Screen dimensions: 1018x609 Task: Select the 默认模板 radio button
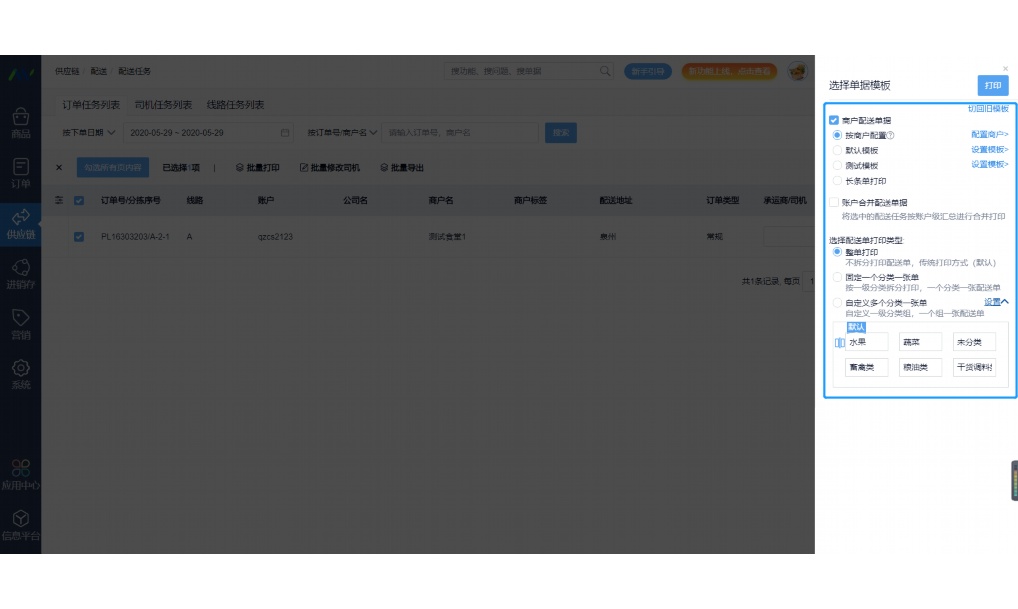click(x=838, y=152)
